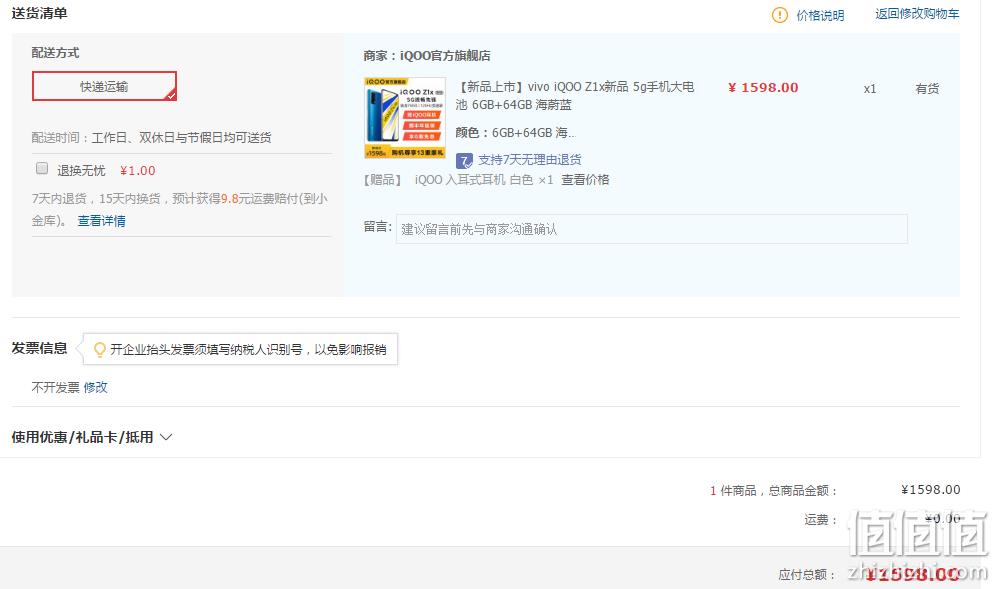
Task: Click the 有货 stock status
Action: (x=927, y=89)
